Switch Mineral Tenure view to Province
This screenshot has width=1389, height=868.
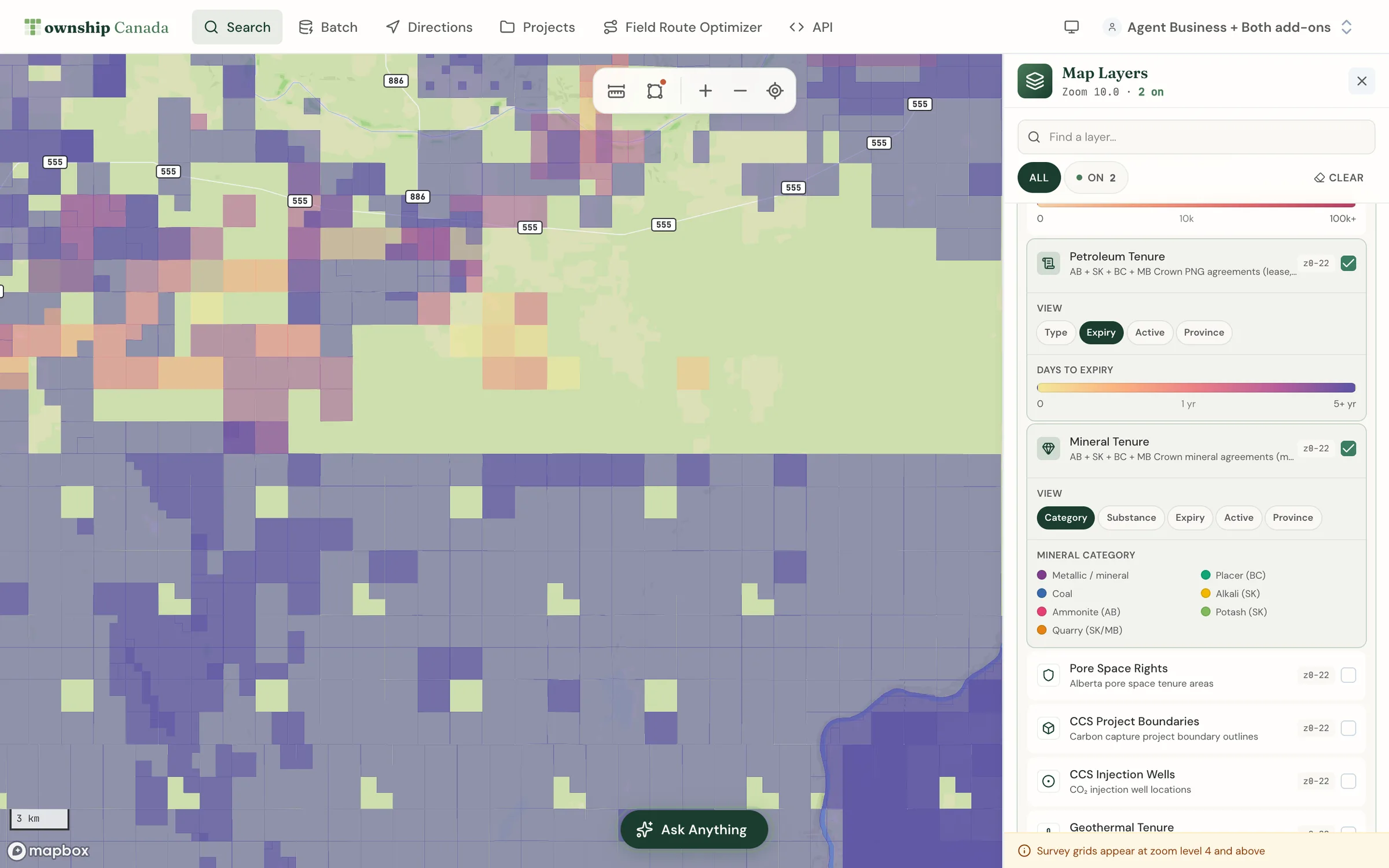click(x=1293, y=518)
